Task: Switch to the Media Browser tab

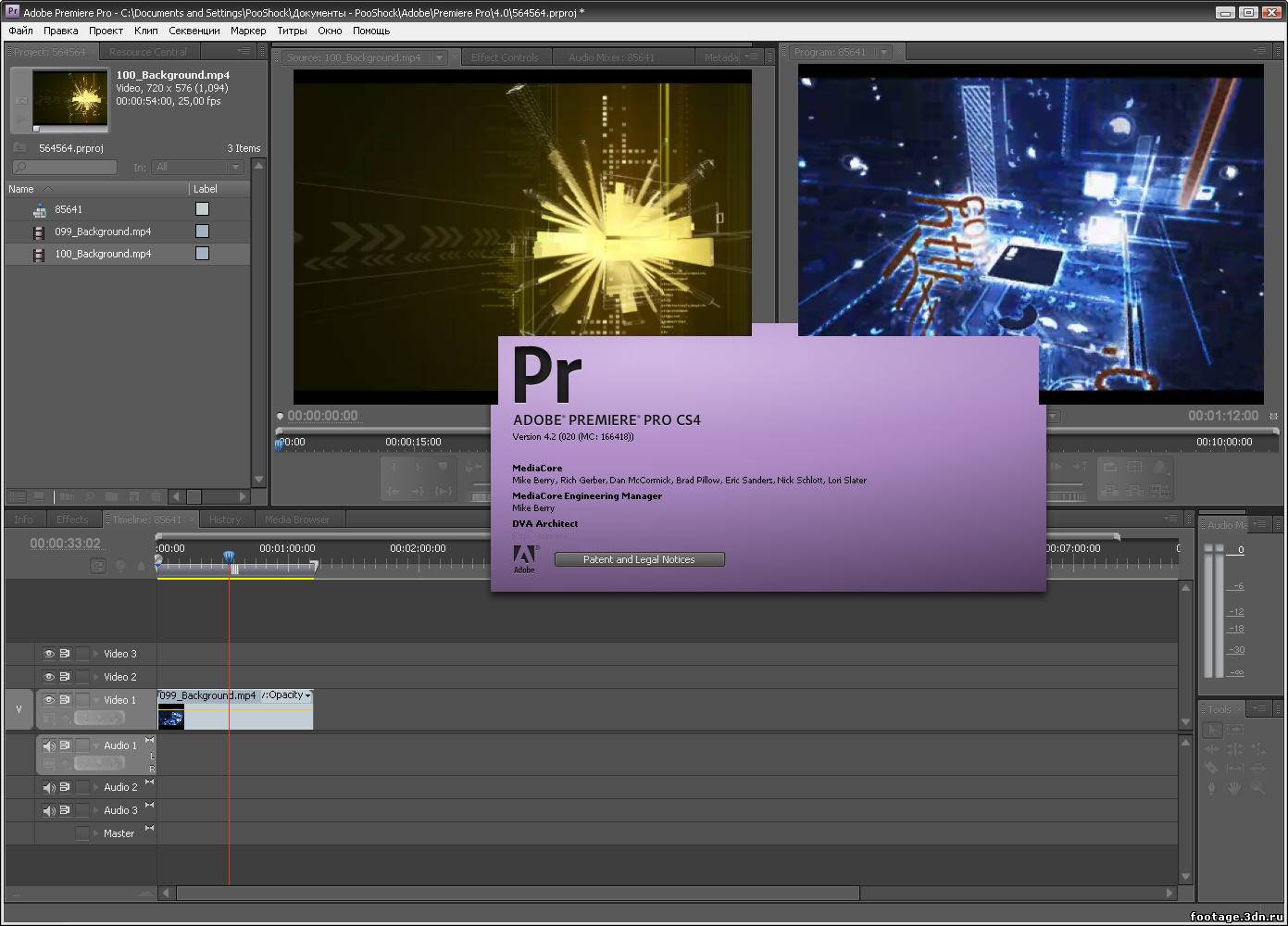Action: (x=297, y=519)
